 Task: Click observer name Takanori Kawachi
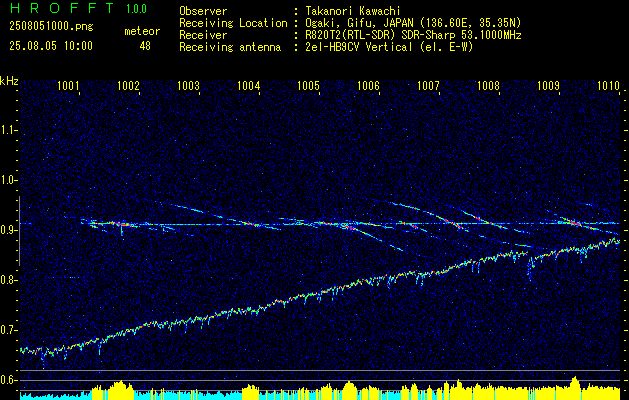coord(352,11)
